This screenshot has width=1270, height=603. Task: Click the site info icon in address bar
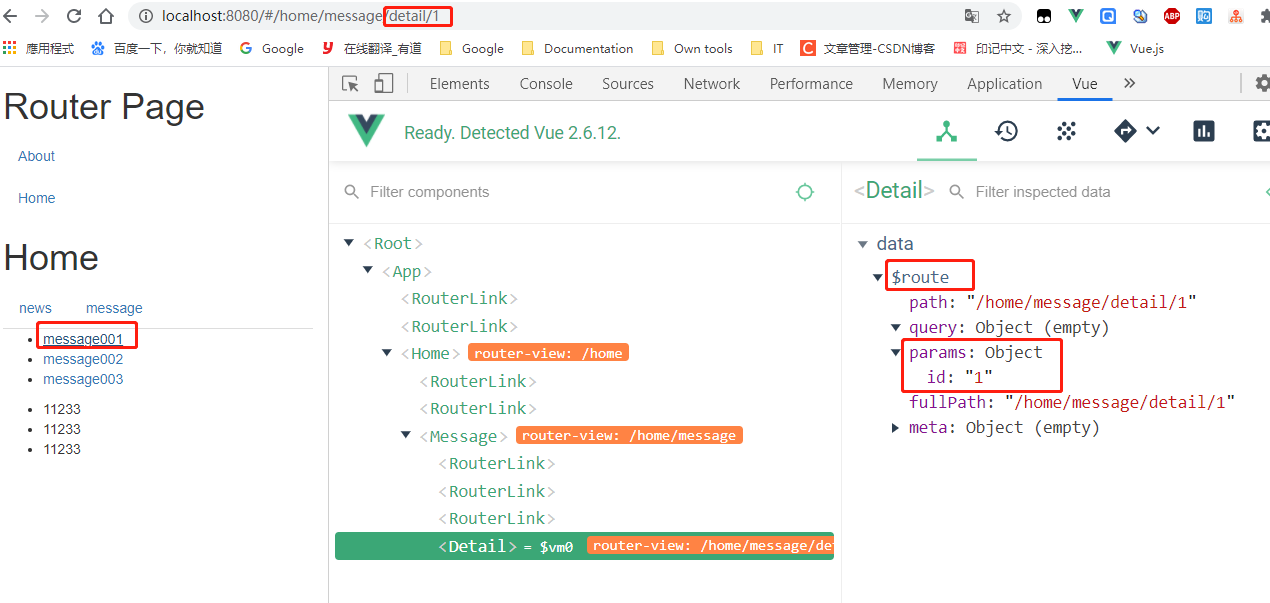click(x=146, y=16)
